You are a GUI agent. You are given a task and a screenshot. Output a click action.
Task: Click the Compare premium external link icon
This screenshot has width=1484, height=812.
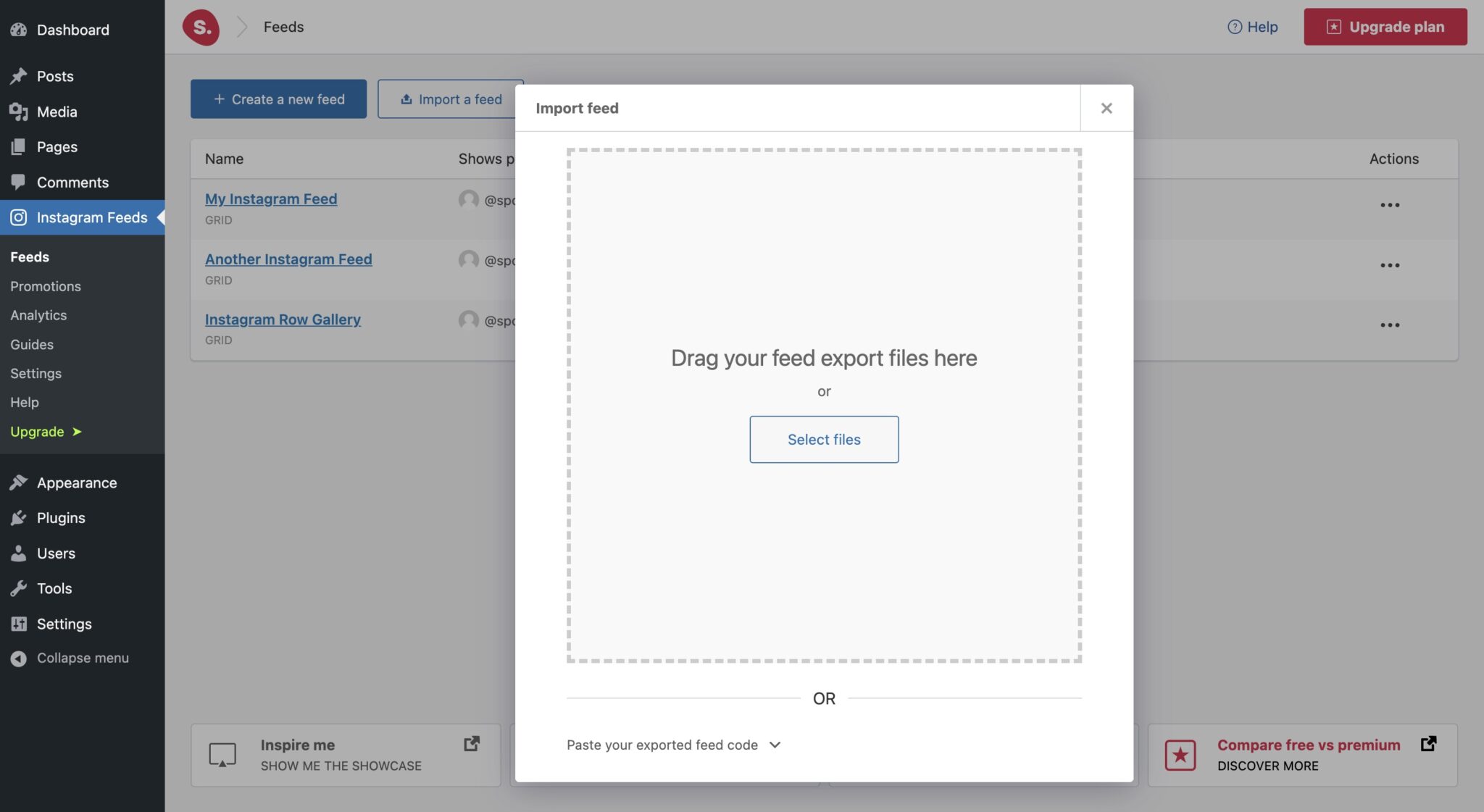(1428, 744)
